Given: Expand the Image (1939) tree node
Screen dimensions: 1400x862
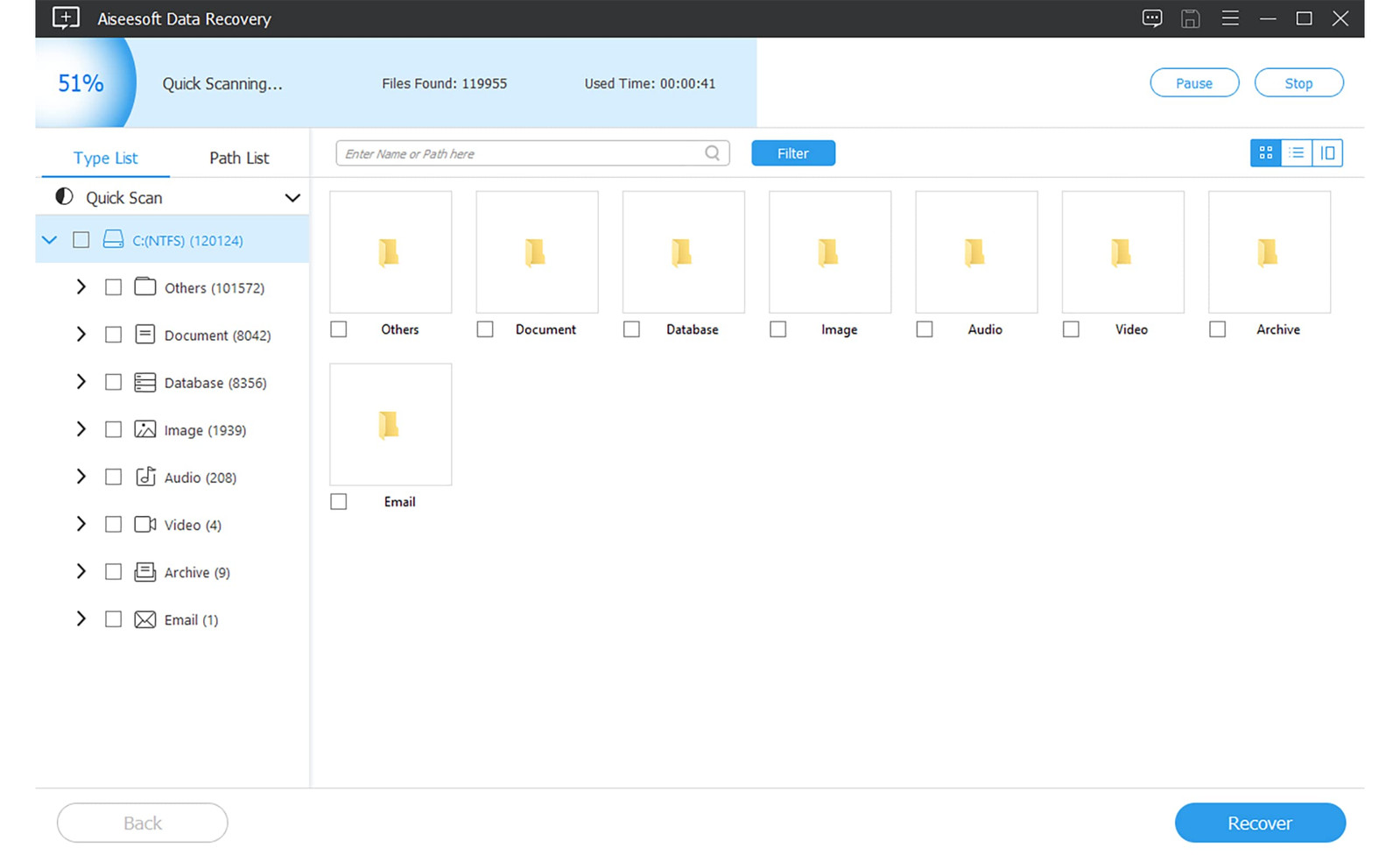Looking at the screenshot, I should (81, 428).
